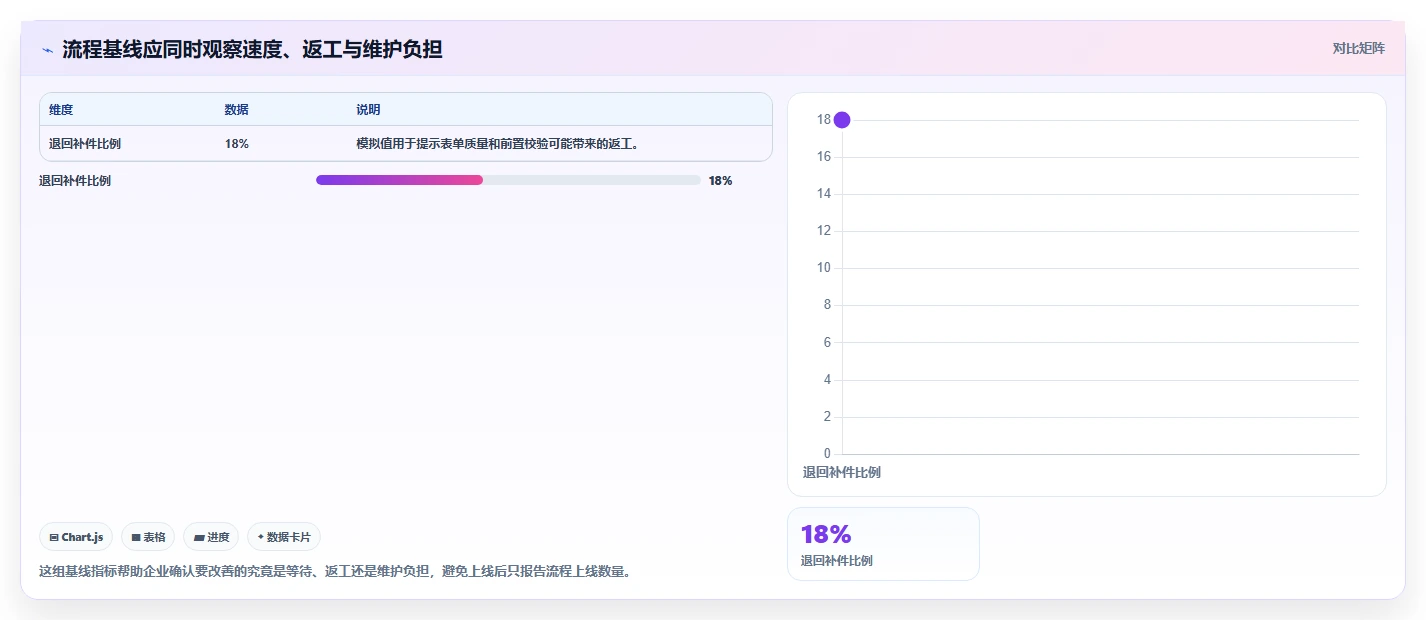Click the Chart.js chip

(x=76, y=537)
